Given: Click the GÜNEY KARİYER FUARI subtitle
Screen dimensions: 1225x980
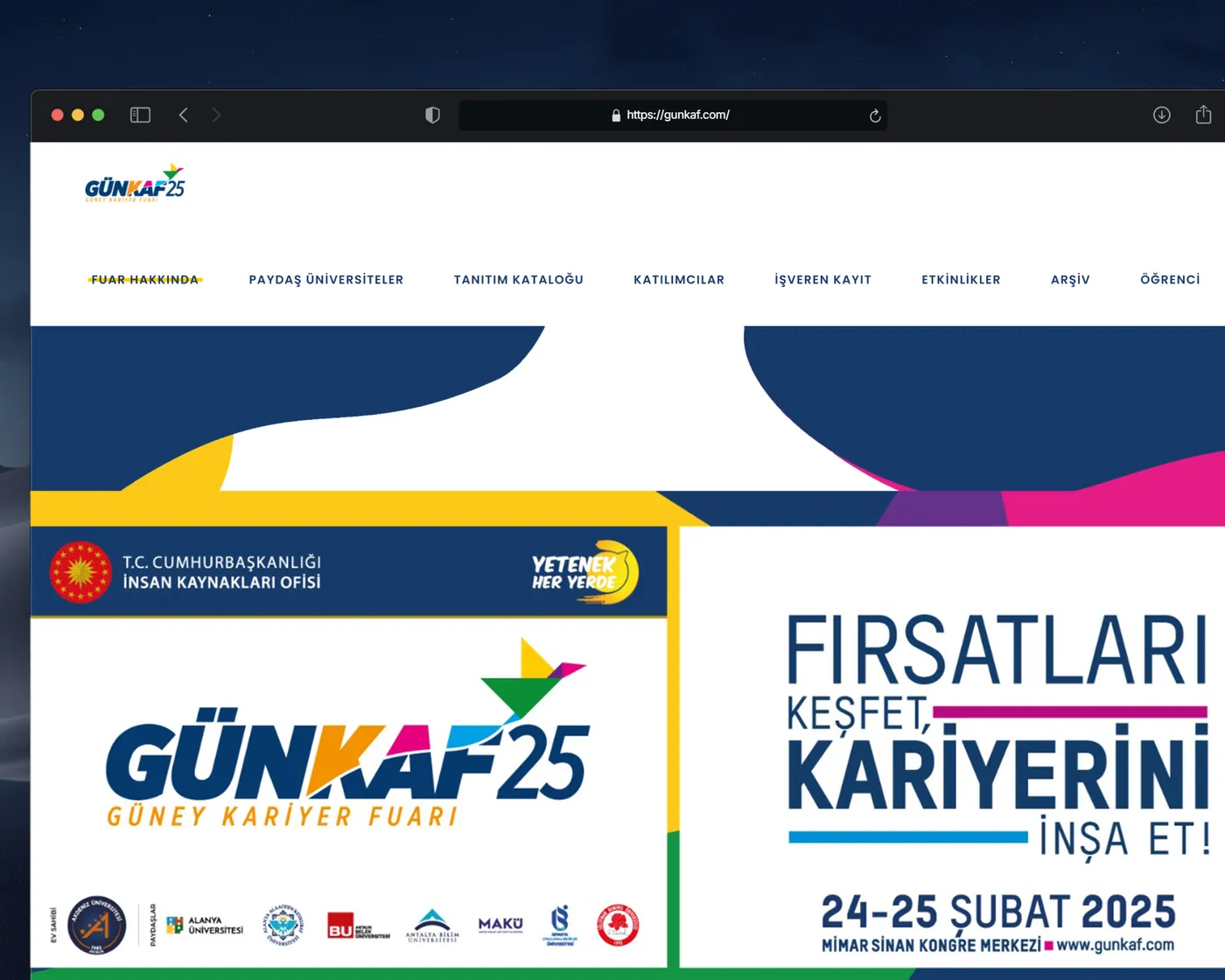Looking at the screenshot, I should 282,816.
